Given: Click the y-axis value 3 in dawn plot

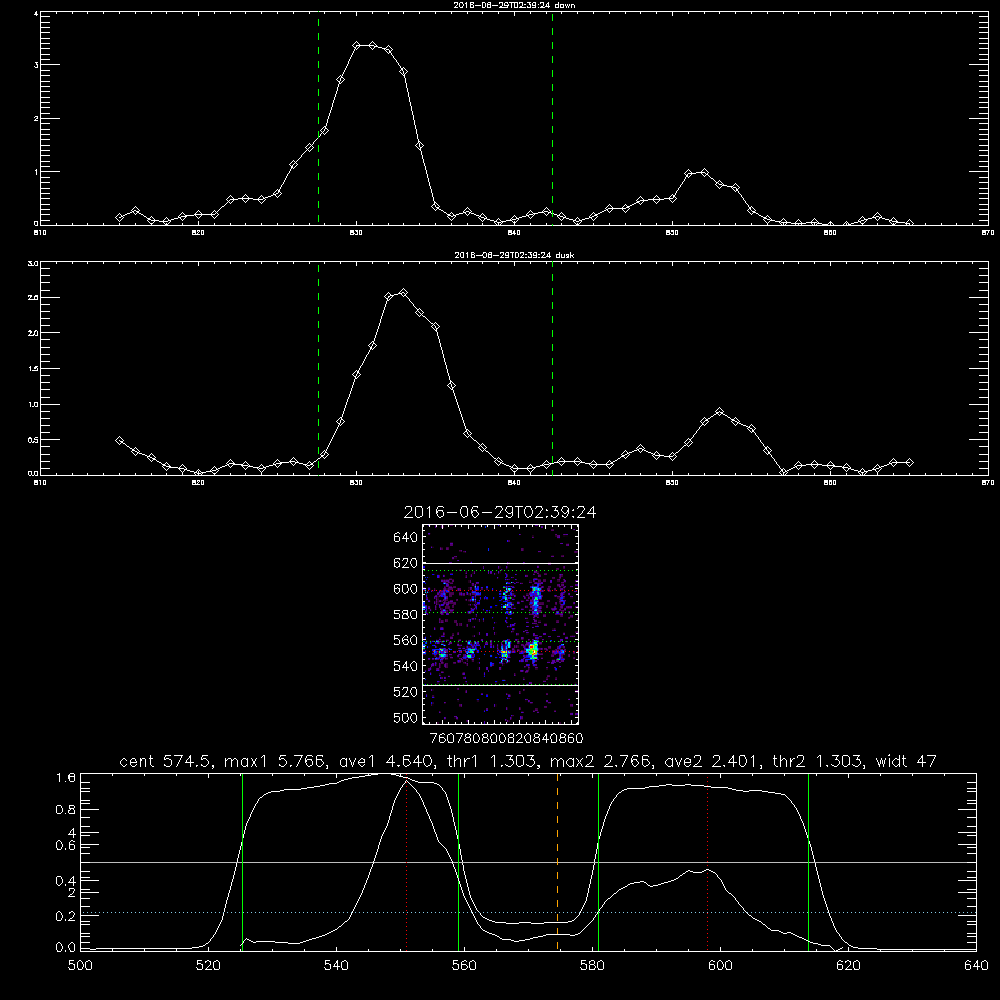Looking at the screenshot, I should tap(36, 65).
